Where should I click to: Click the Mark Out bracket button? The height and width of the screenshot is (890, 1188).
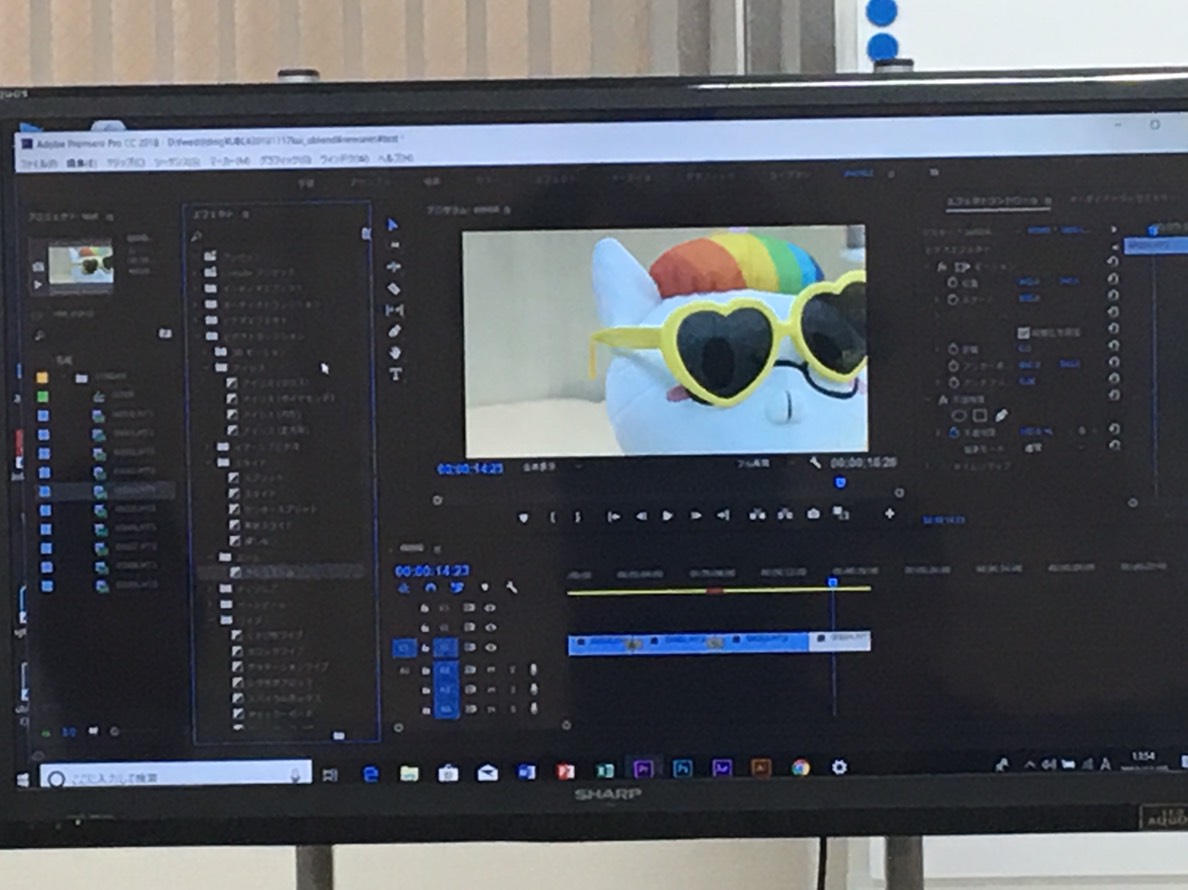[577, 517]
